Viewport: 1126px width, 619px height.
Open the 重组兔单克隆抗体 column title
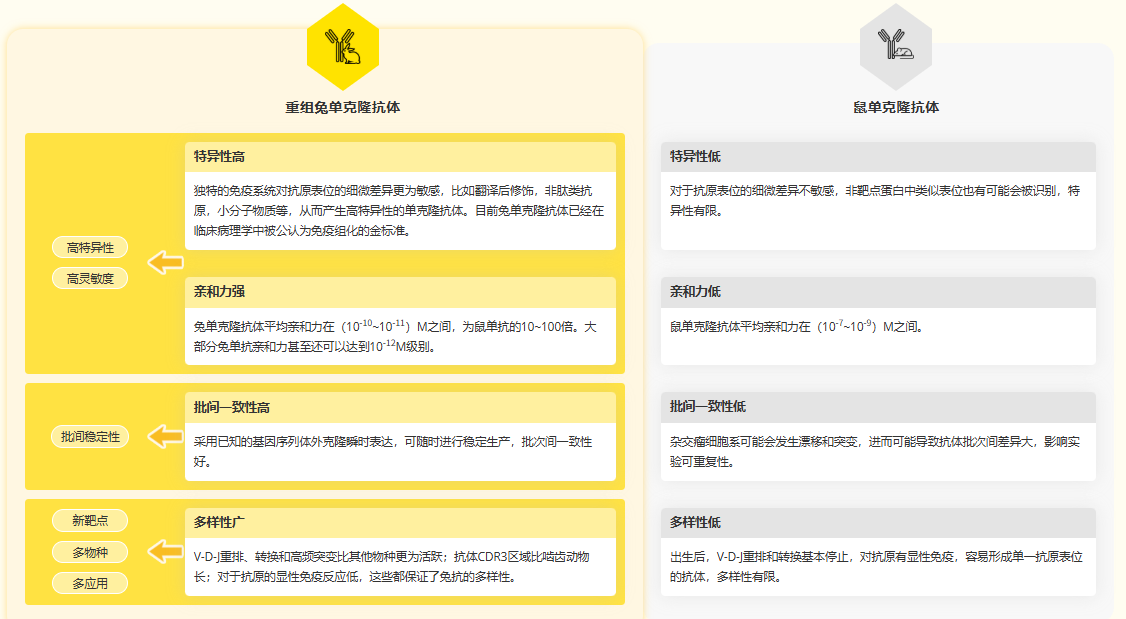click(342, 107)
